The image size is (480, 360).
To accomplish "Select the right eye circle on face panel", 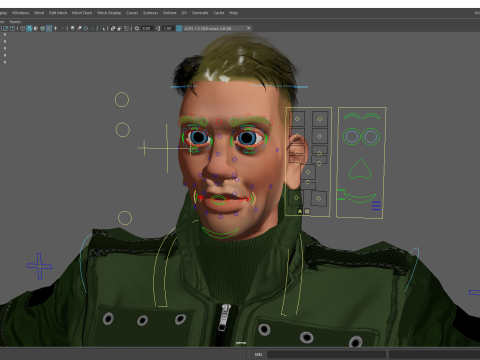I will tap(371, 136).
